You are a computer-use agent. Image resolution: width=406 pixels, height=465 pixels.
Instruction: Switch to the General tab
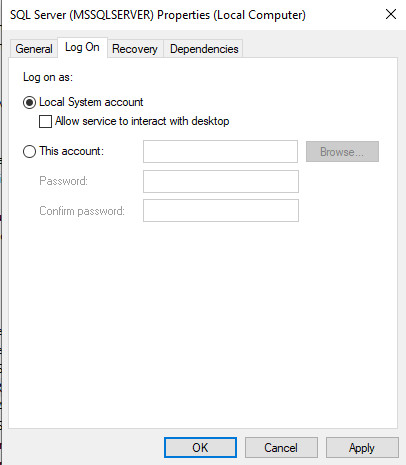[x=34, y=49]
